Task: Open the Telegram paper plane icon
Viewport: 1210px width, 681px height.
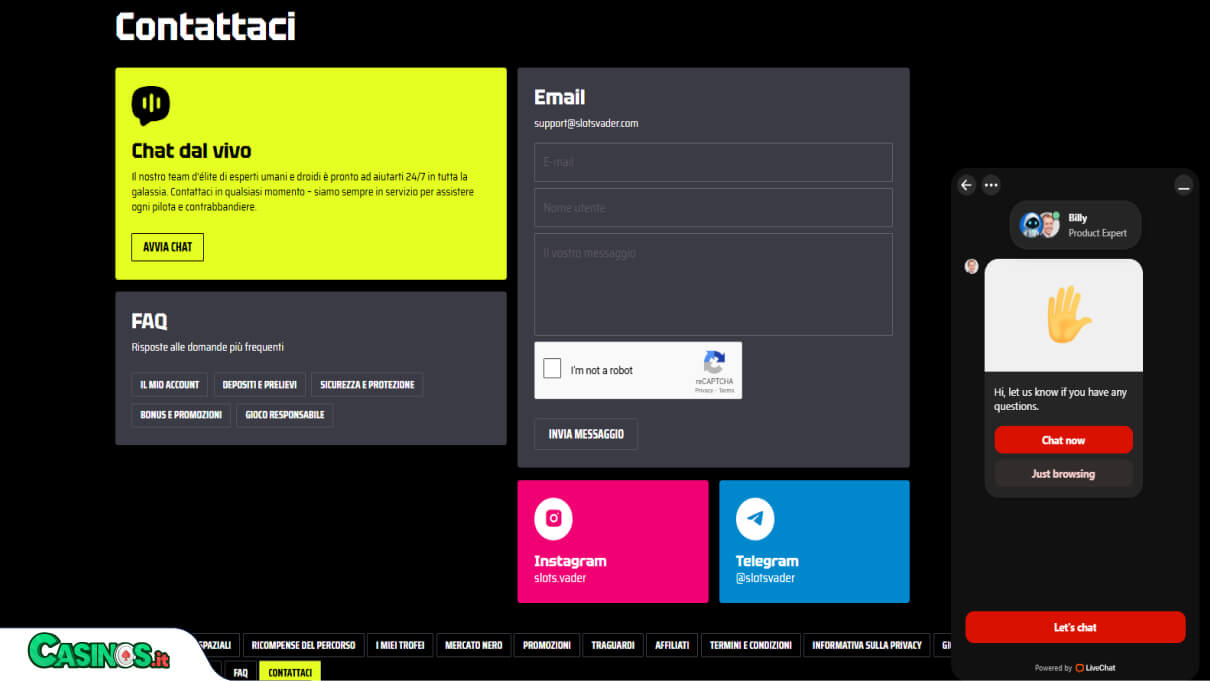Action: (755, 519)
